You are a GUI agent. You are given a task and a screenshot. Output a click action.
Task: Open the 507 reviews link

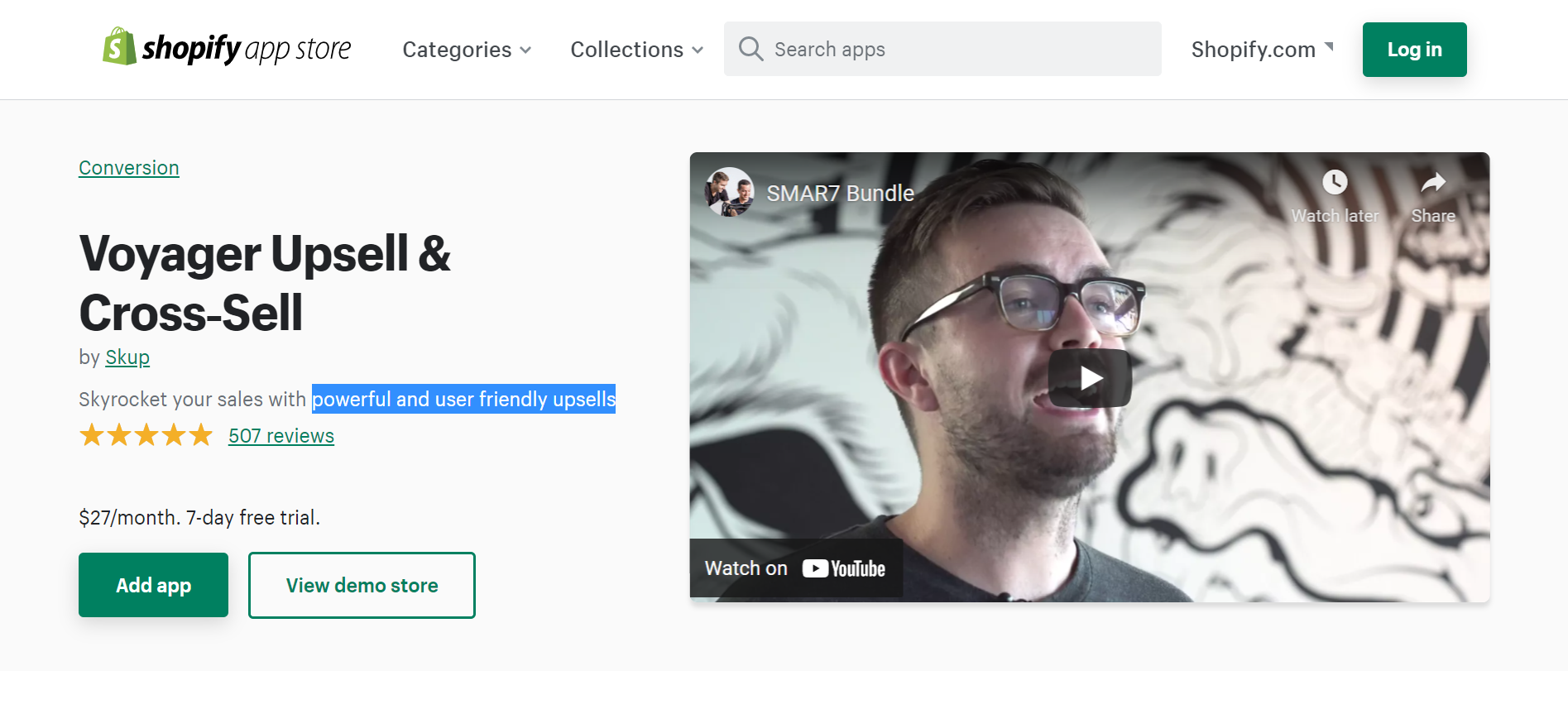[x=281, y=436]
